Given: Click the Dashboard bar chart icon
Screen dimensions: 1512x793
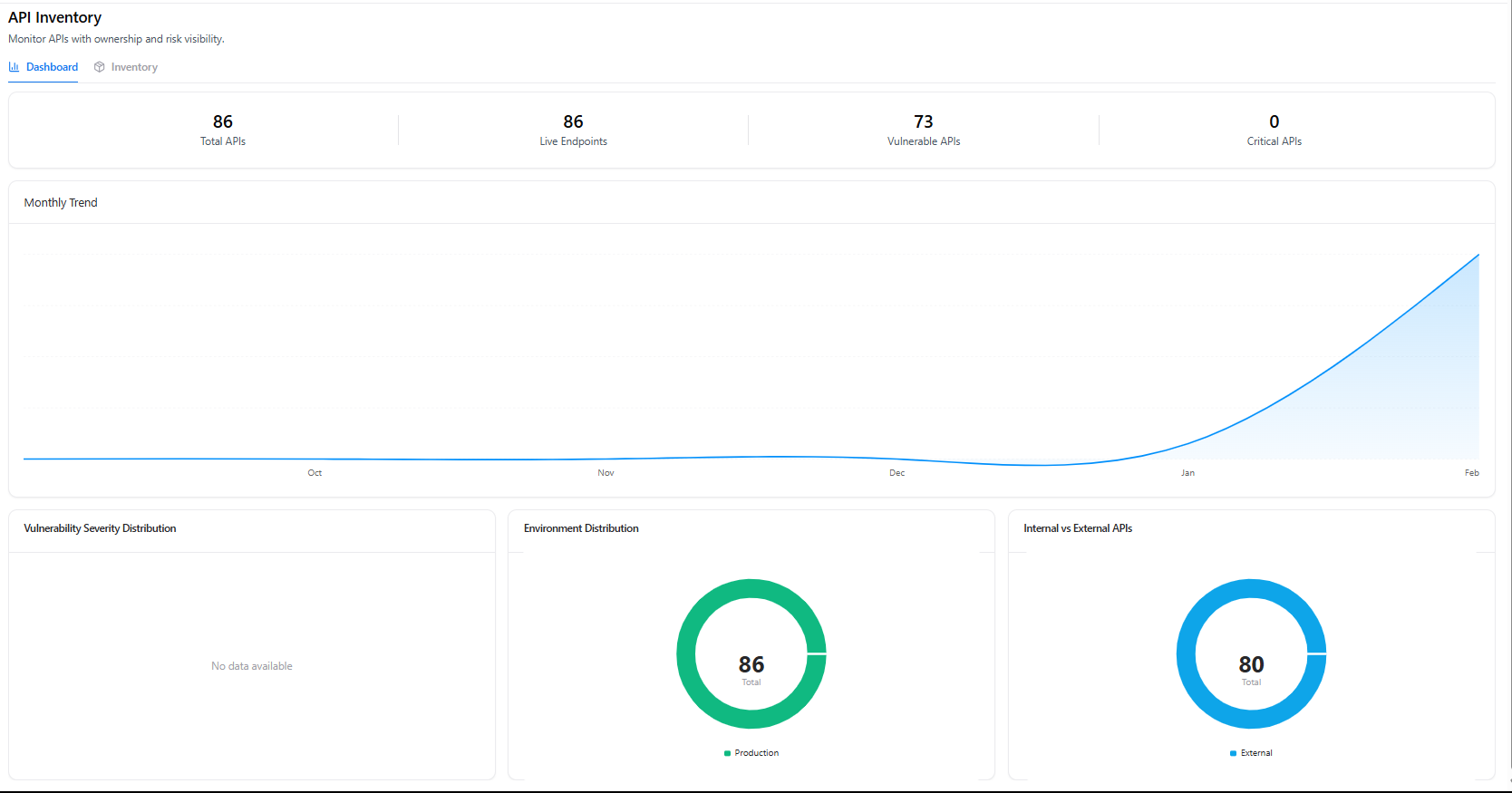Looking at the screenshot, I should 14,67.
